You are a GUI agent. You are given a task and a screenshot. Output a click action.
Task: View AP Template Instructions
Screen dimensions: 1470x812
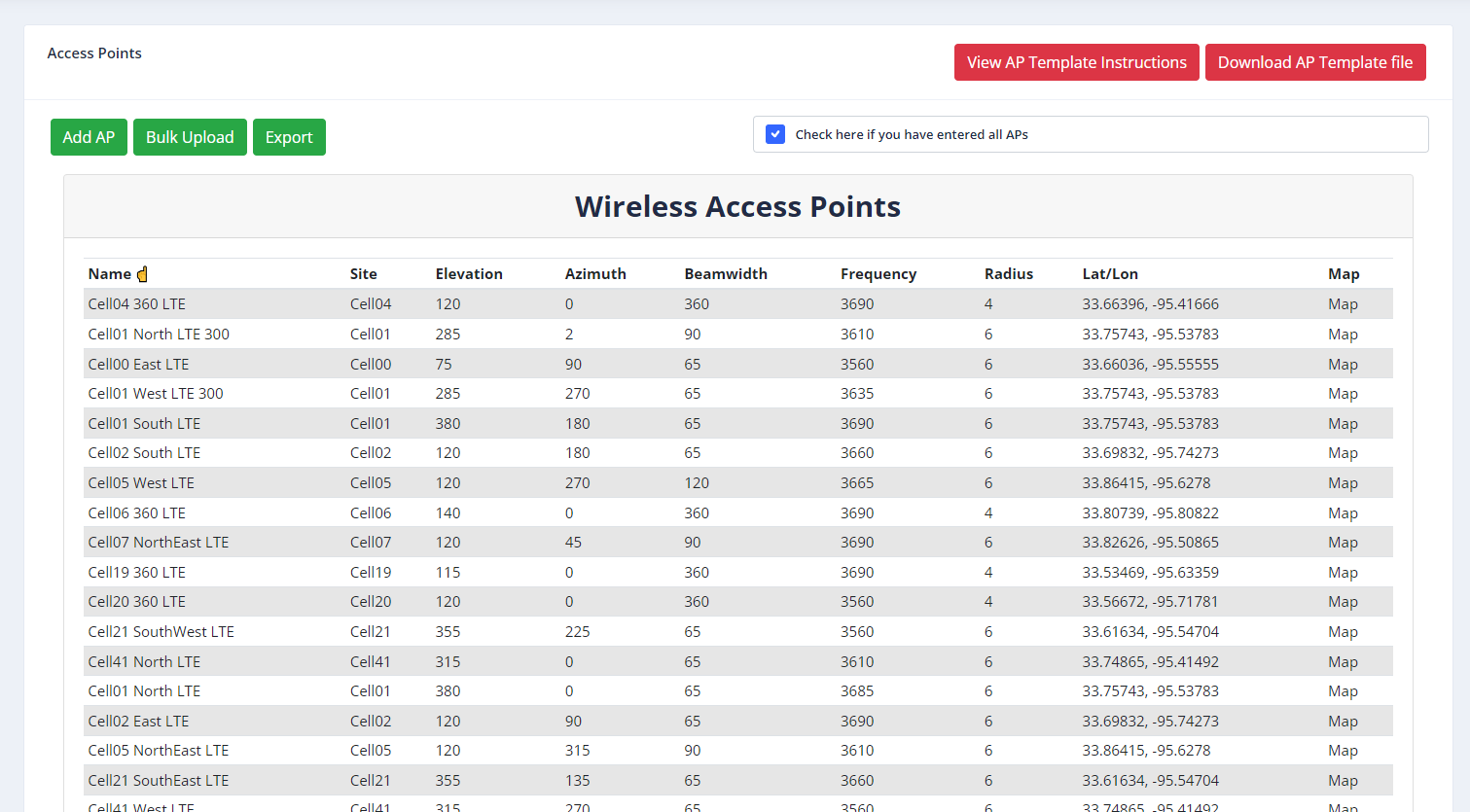pos(1076,62)
